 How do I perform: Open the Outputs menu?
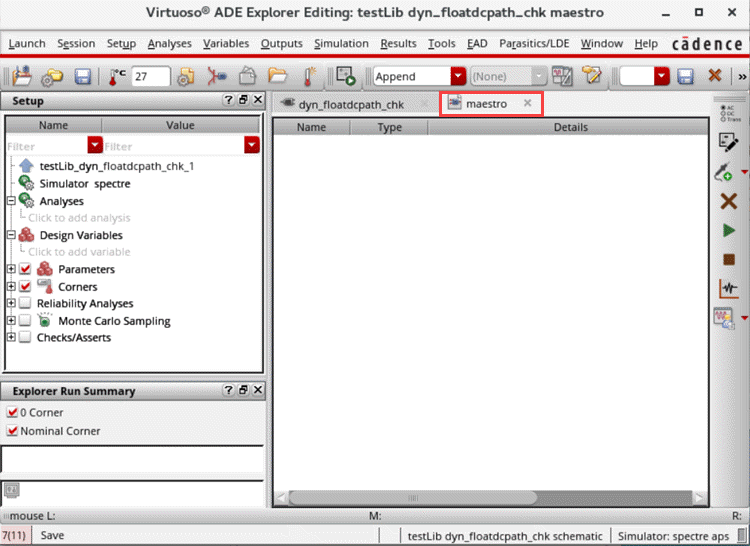click(x=281, y=44)
